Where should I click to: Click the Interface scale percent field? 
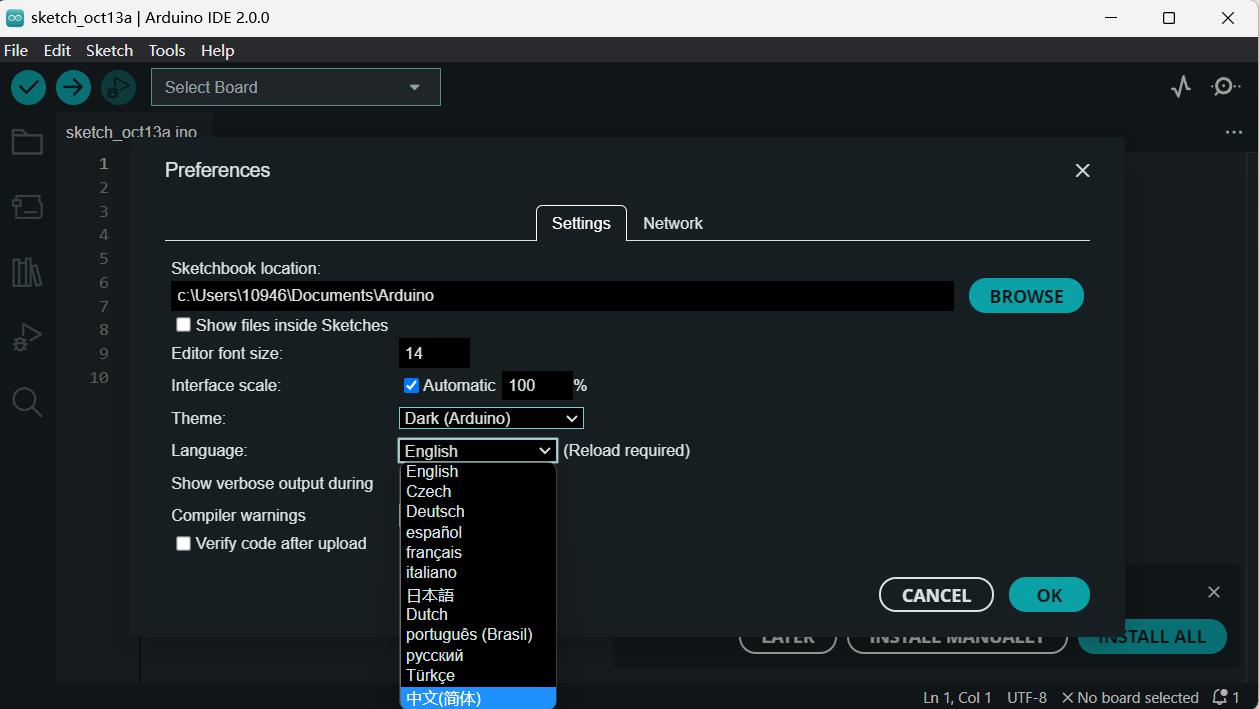pyautogui.click(x=537, y=385)
